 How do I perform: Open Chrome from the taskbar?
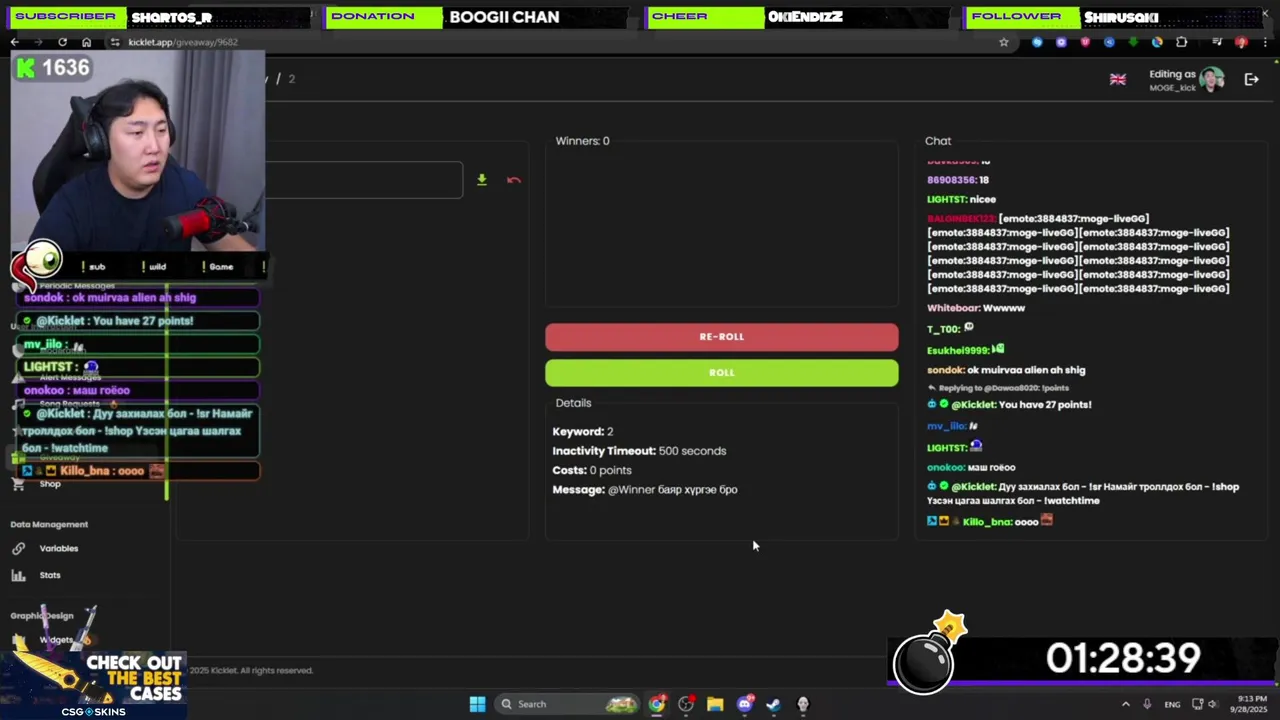pyautogui.click(x=656, y=704)
